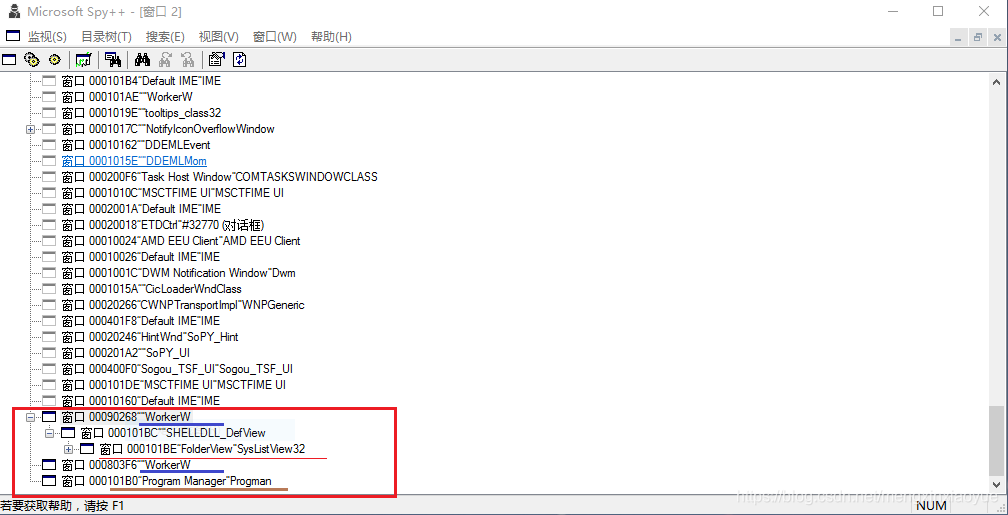Click the Find Next toolbar icon

(165, 60)
